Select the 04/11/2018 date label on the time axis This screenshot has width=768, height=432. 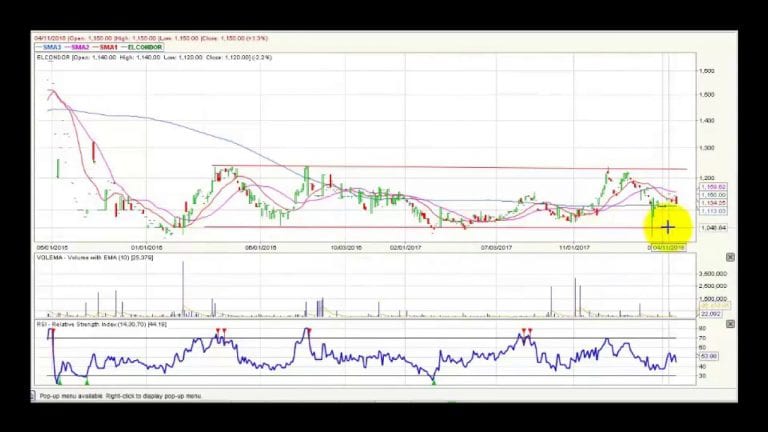[668, 248]
